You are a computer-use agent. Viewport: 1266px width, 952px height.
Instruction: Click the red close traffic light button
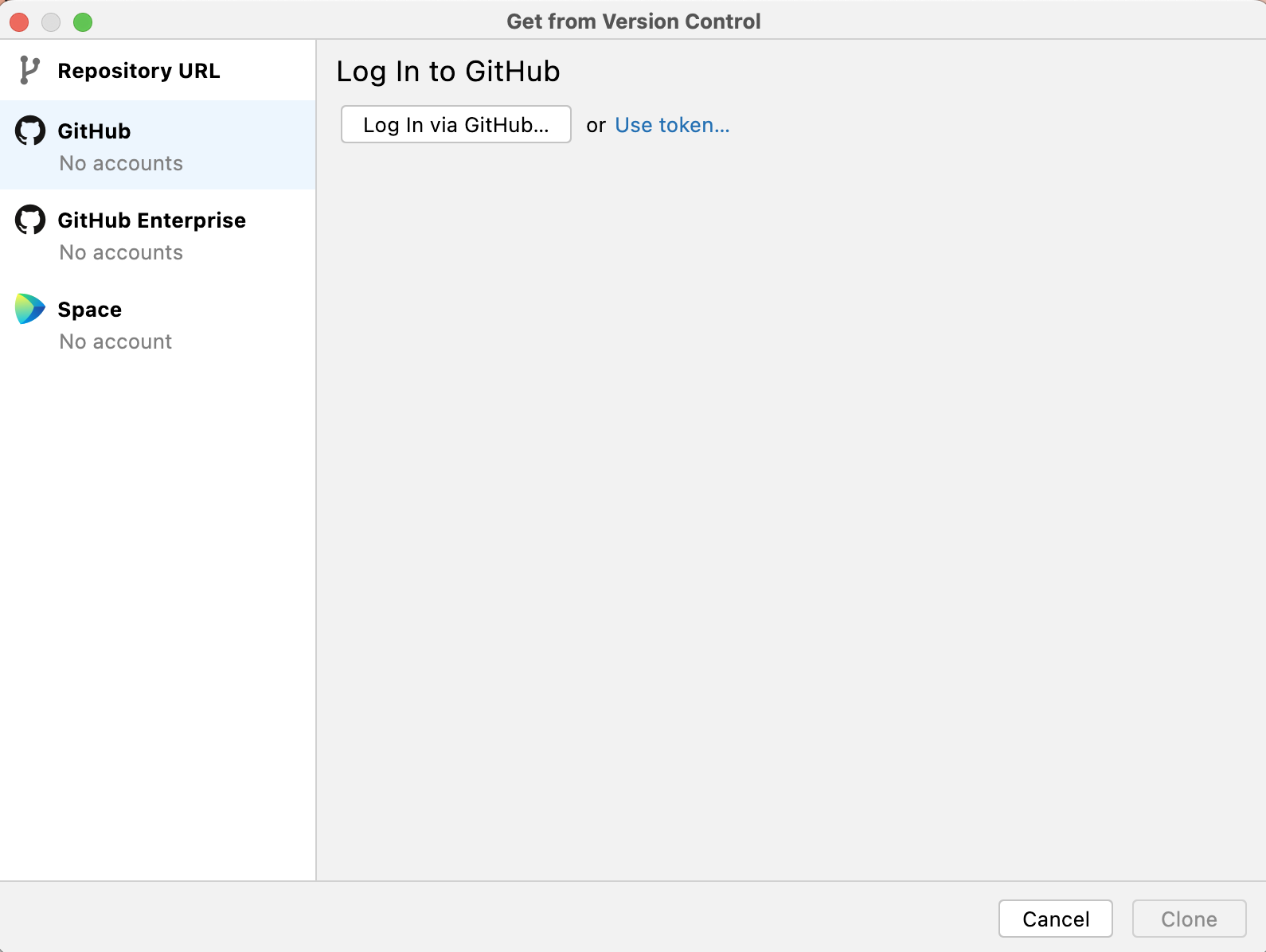(19, 22)
